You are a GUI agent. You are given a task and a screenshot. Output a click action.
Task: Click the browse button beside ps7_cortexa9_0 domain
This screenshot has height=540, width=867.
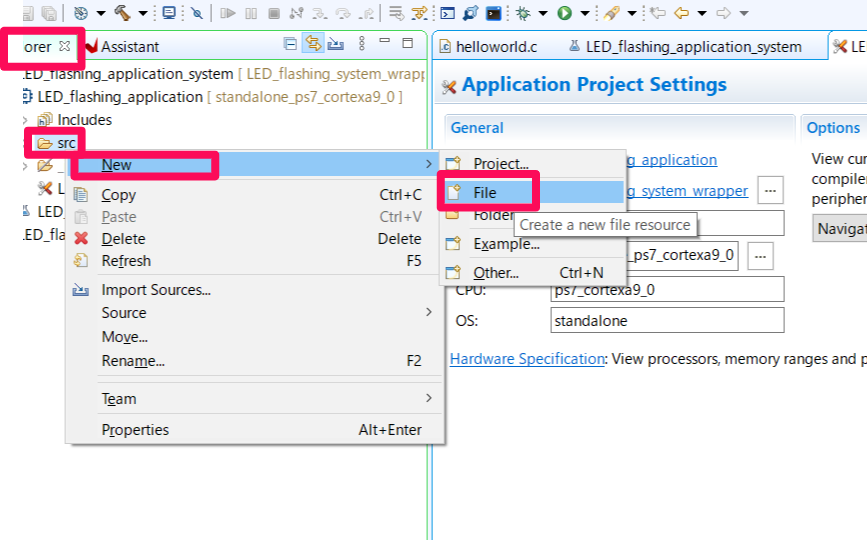[x=760, y=256]
